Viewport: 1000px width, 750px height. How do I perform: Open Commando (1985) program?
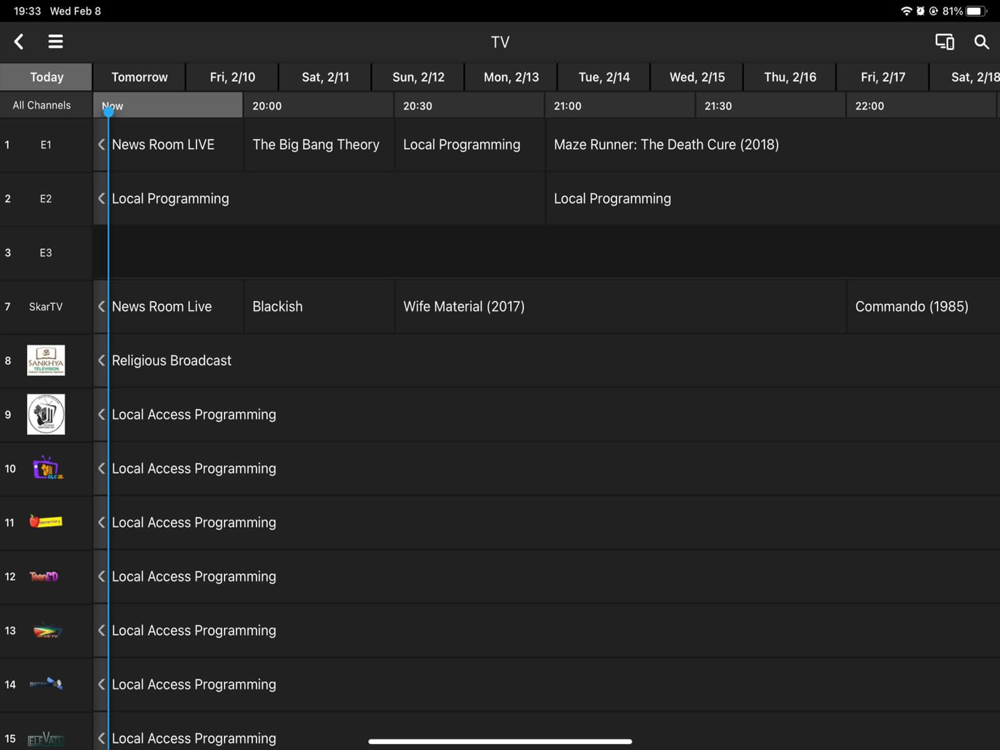pos(923,307)
